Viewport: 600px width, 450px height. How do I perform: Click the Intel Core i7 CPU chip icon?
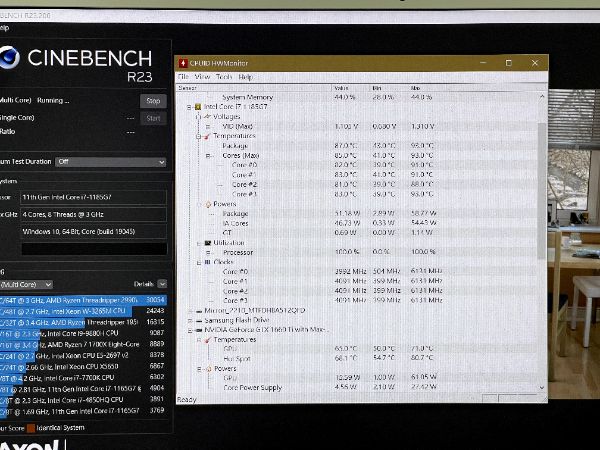198,107
